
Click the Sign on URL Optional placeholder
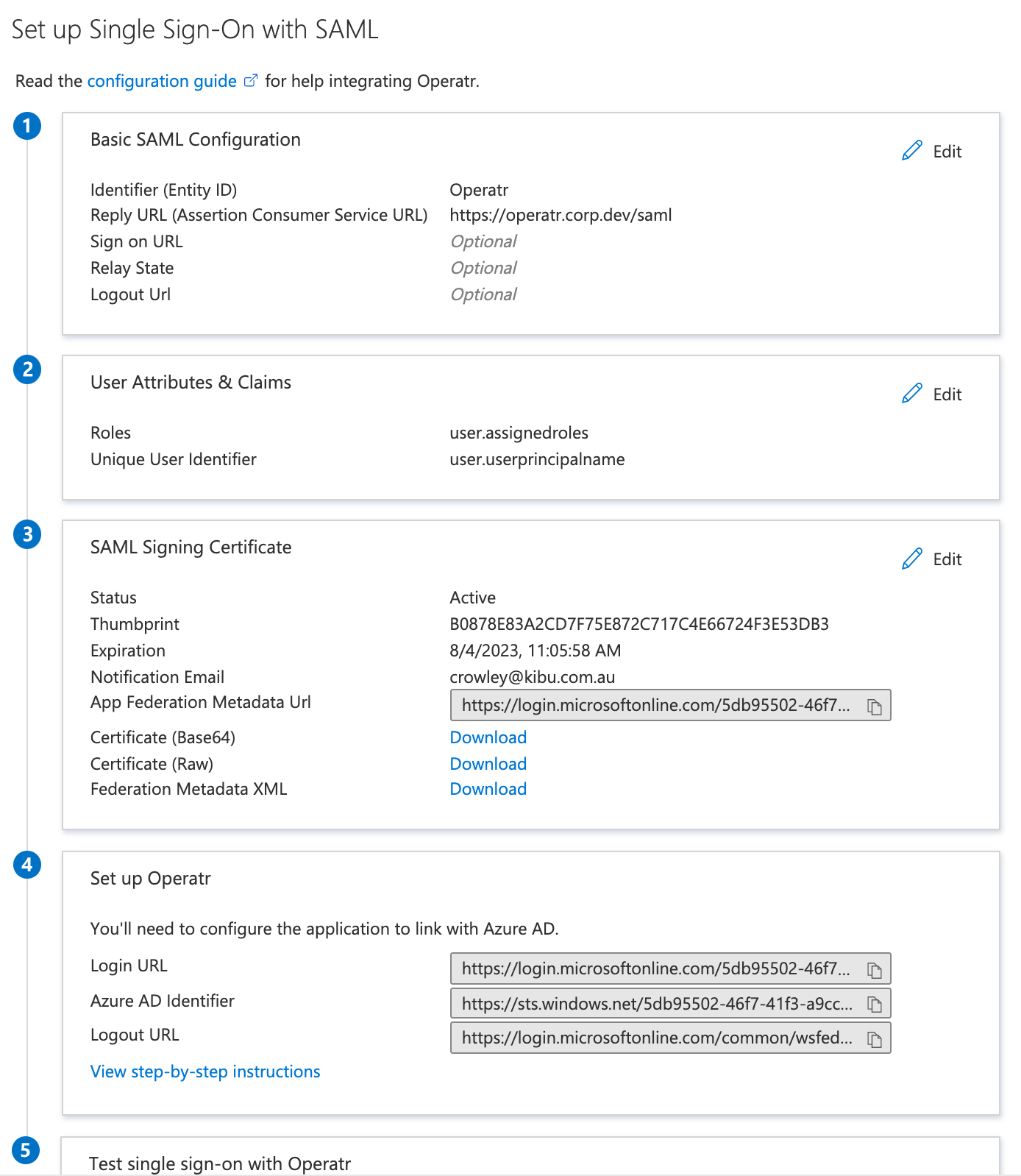(x=484, y=241)
